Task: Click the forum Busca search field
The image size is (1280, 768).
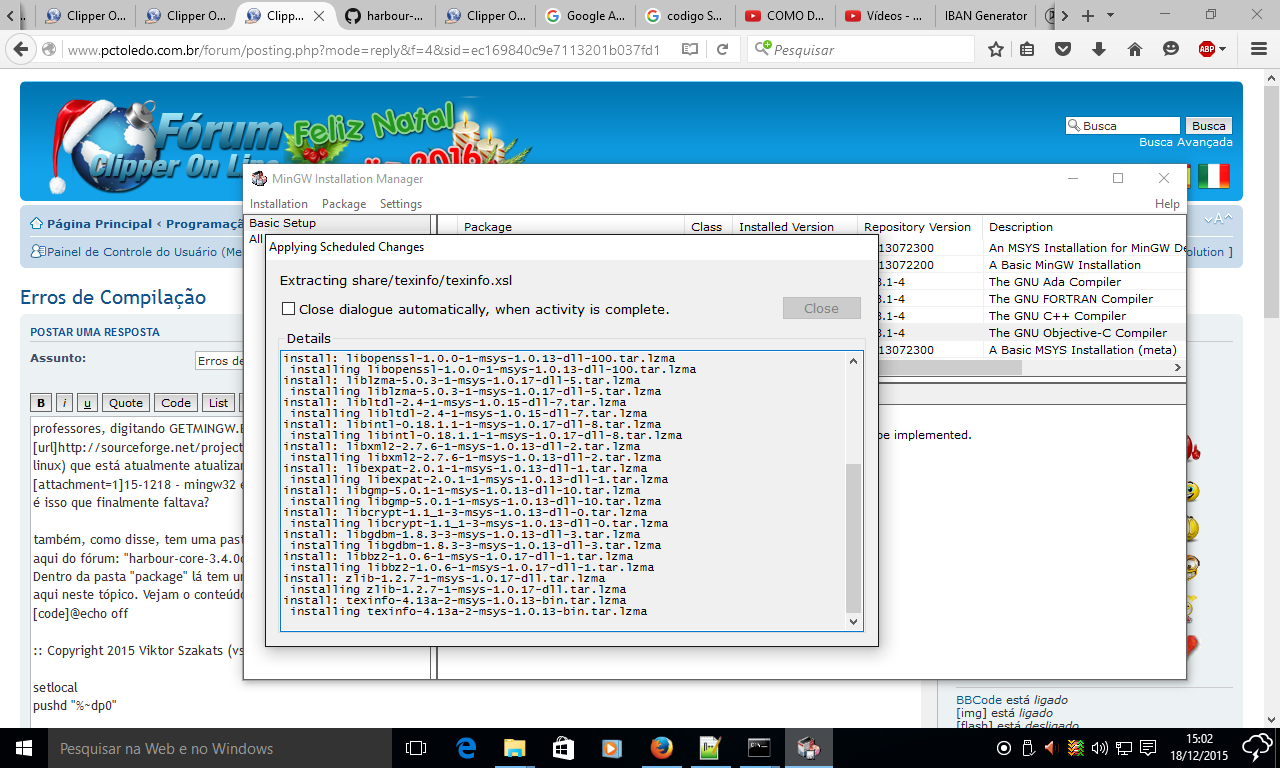Action: (x=1123, y=126)
